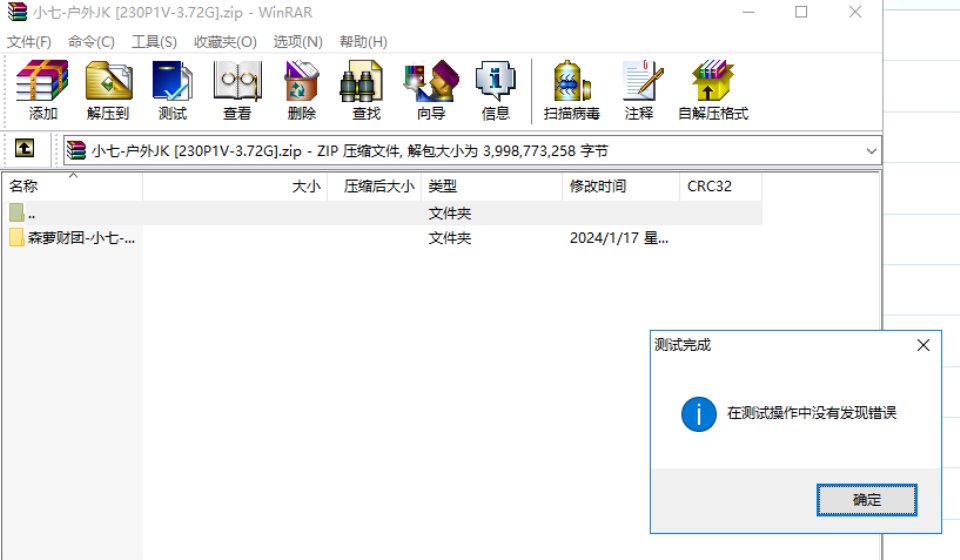
Task: Close the WinRAR main window
Action: pyautogui.click(x=855, y=12)
